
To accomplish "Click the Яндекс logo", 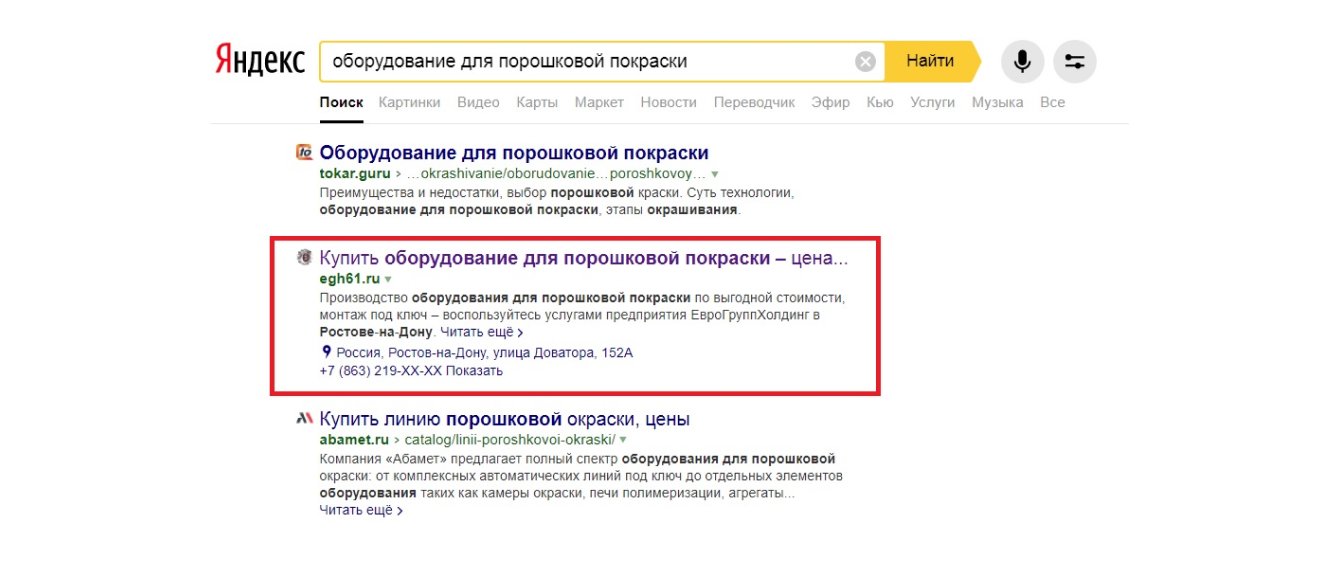I will coord(260,61).
